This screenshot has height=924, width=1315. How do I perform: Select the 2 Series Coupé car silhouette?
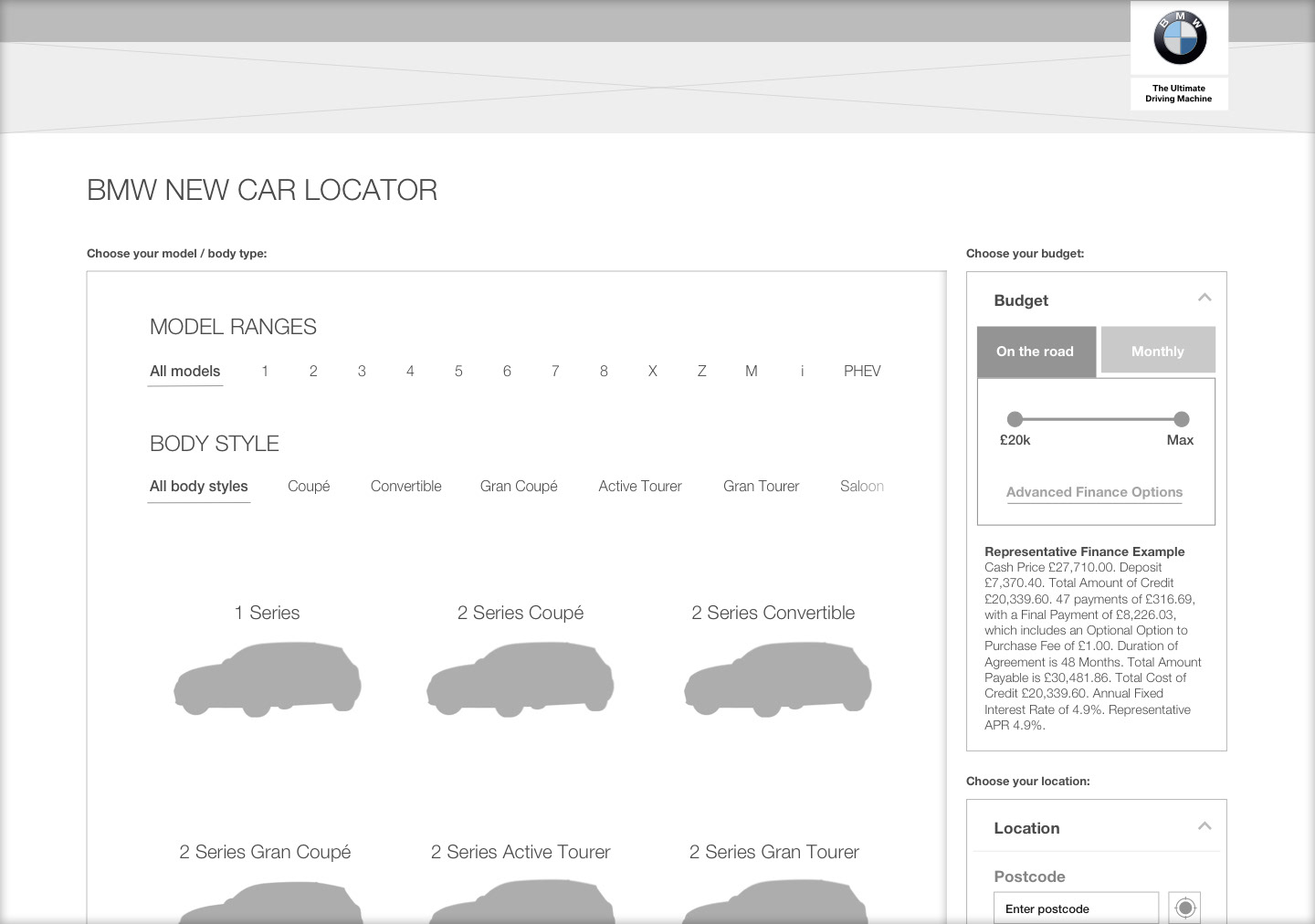click(521, 679)
